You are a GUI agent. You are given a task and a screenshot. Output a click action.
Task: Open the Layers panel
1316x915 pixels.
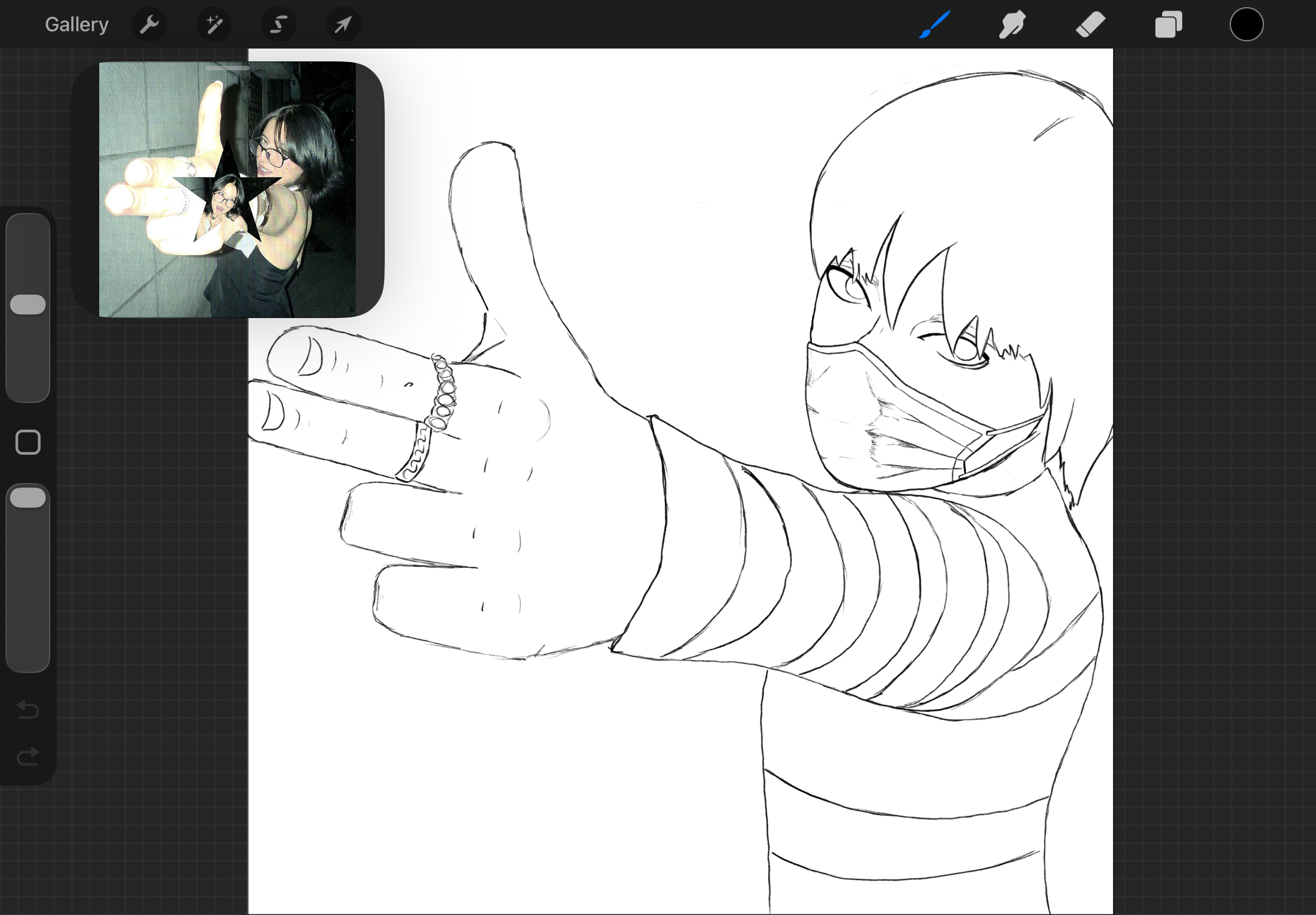click(x=1168, y=25)
